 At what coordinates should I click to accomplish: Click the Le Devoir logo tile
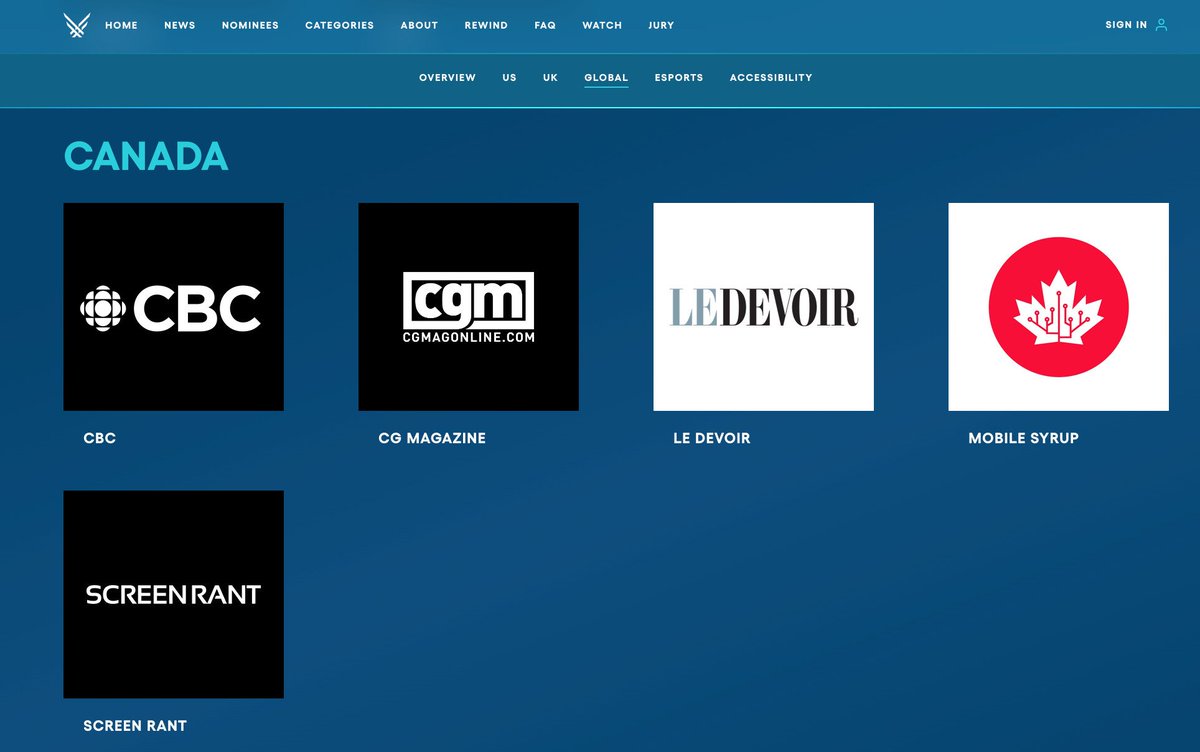763,307
